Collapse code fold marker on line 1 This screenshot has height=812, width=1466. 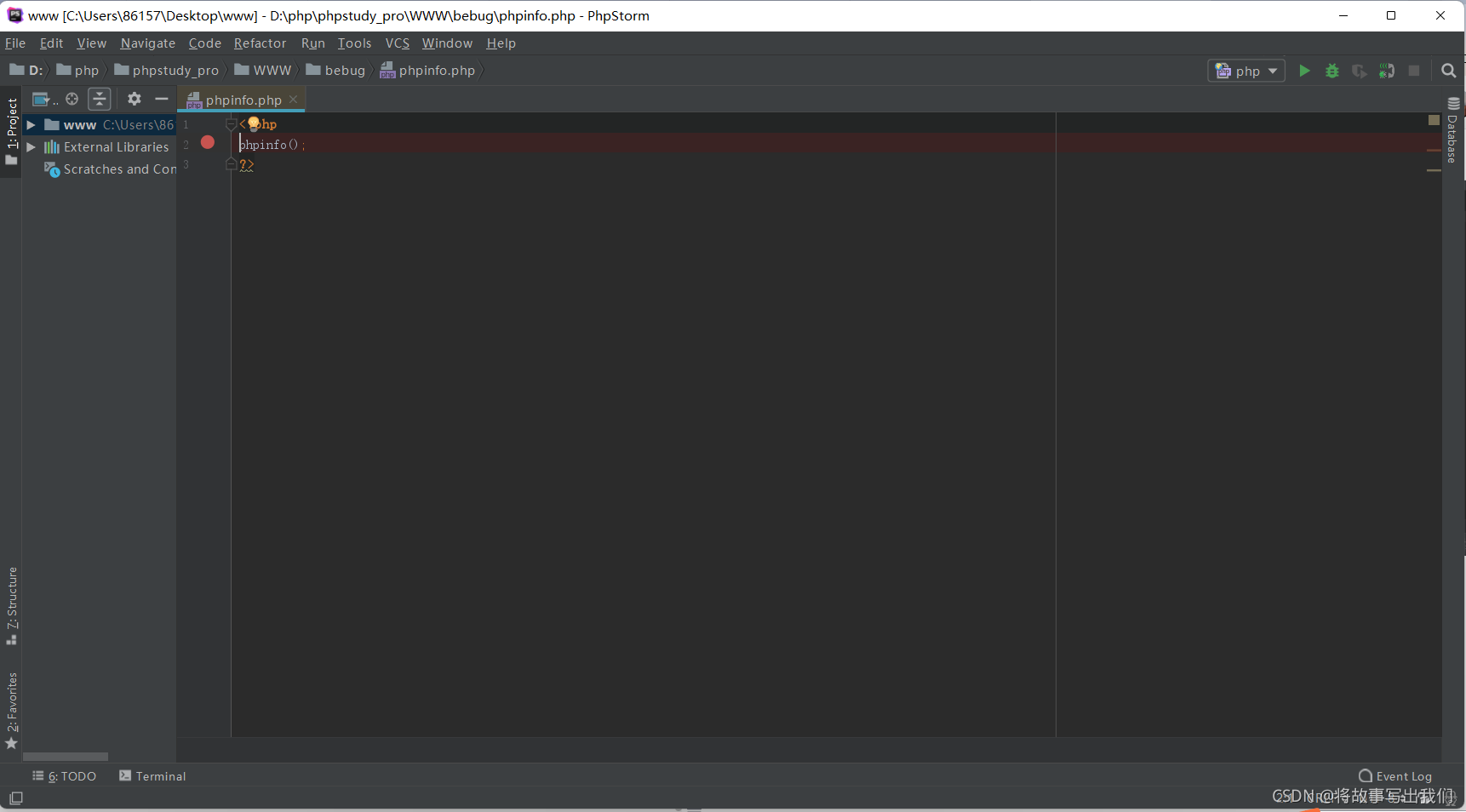point(231,124)
